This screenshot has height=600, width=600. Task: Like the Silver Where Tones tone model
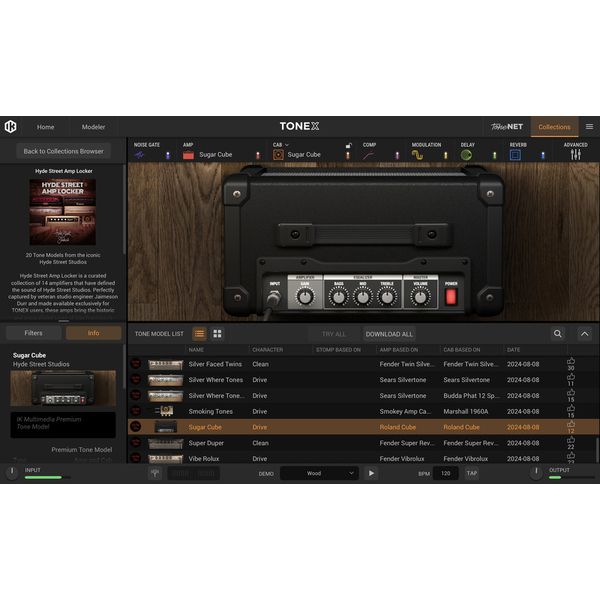571,377
